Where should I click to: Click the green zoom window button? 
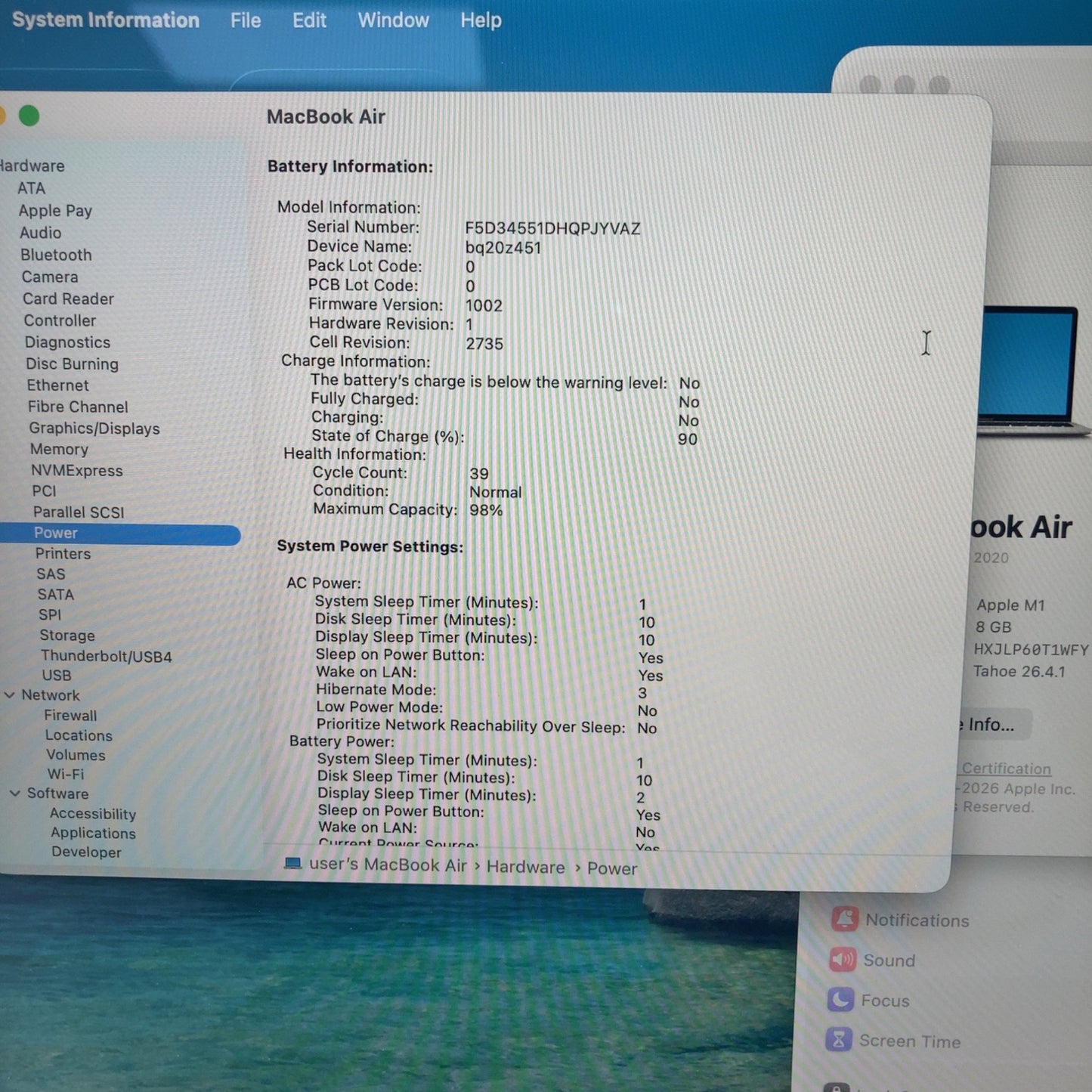tap(29, 116)
